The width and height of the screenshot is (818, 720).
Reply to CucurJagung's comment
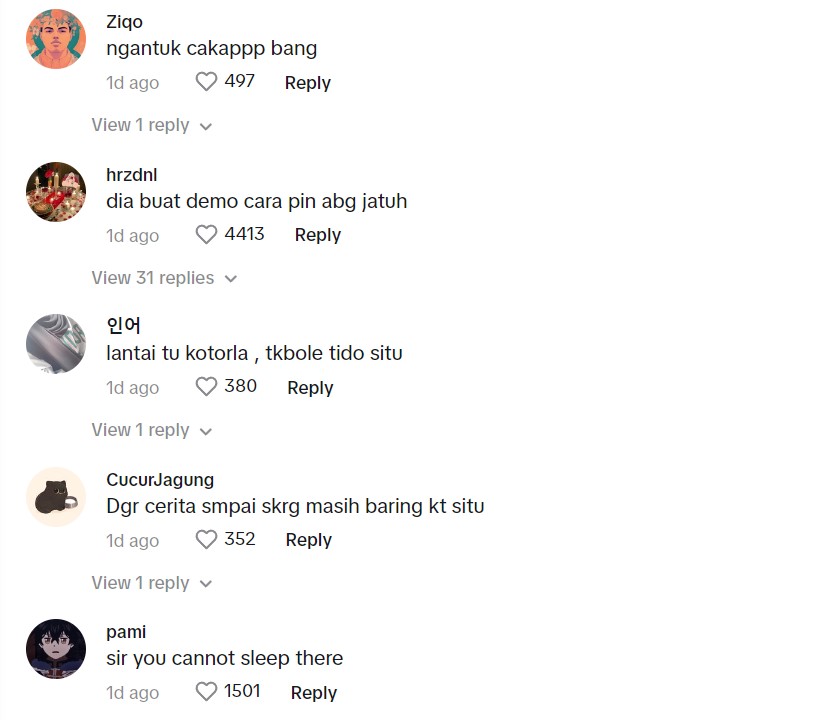308,540
